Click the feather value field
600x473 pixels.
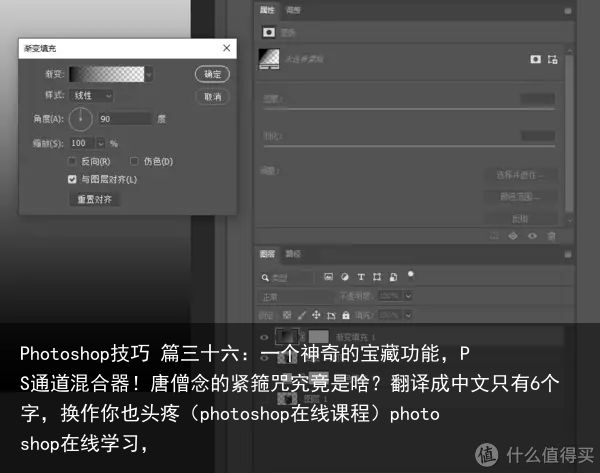538,135
